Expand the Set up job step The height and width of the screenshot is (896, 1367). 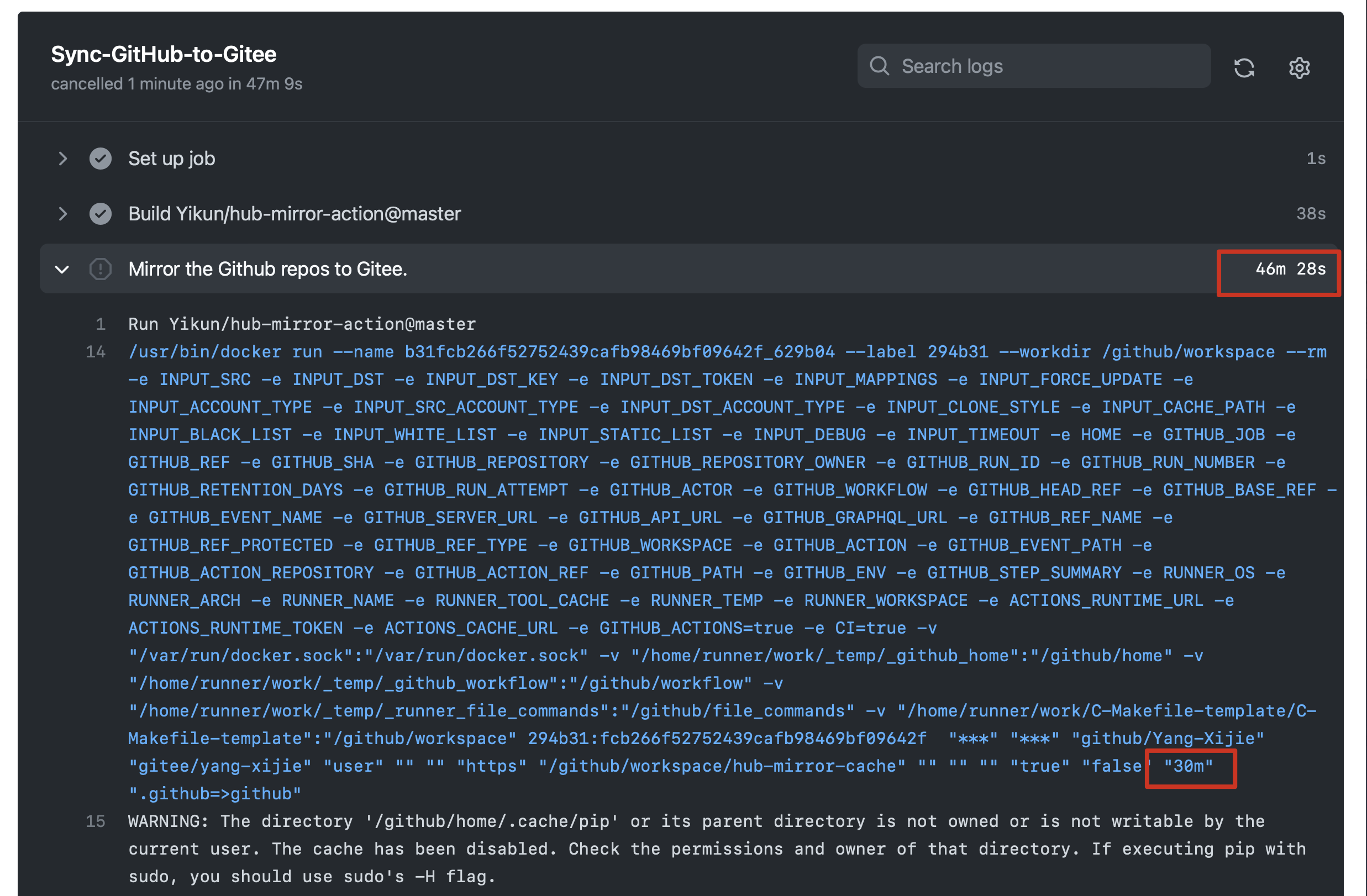click(x=62, y=159)
